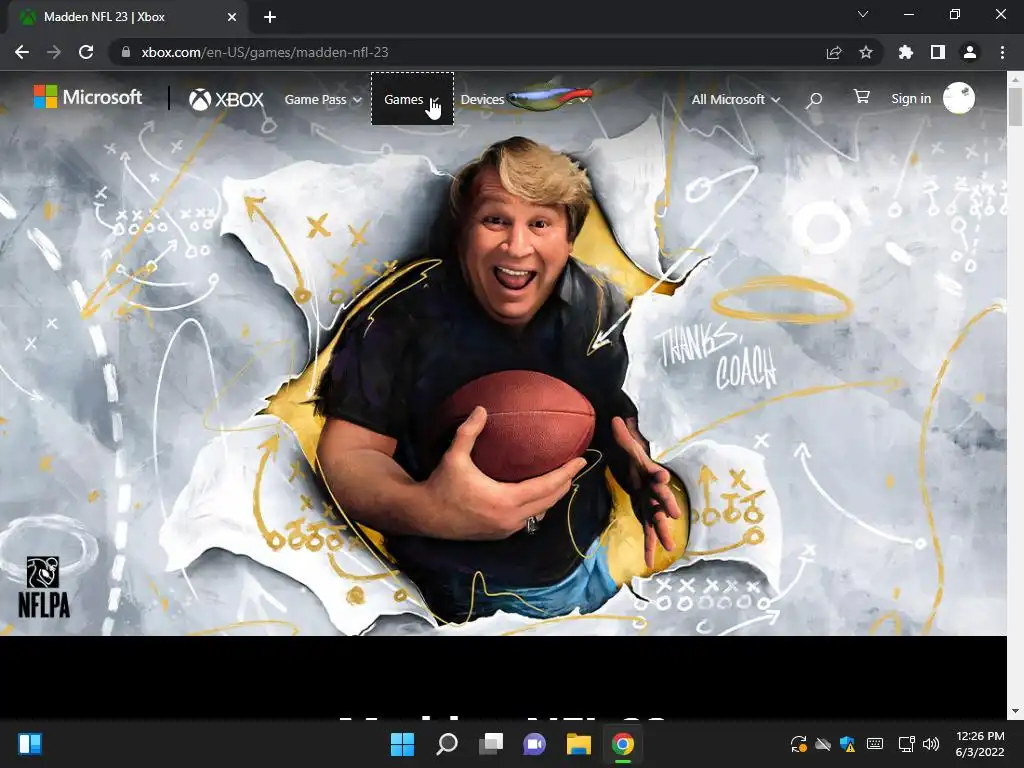Image resolution: width=1024 pixels, height=768 pixels.
Task: Open the tab search chevron
Action: [863, 14]
